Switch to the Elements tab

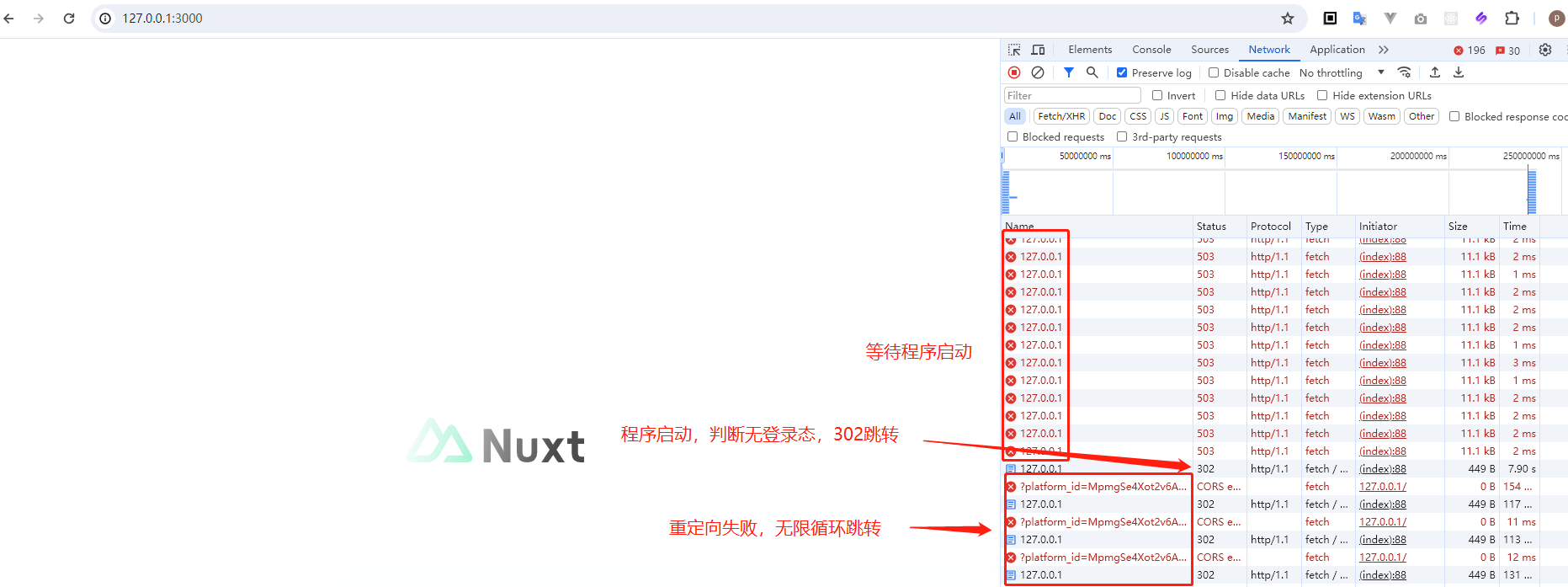point(1090,50)
